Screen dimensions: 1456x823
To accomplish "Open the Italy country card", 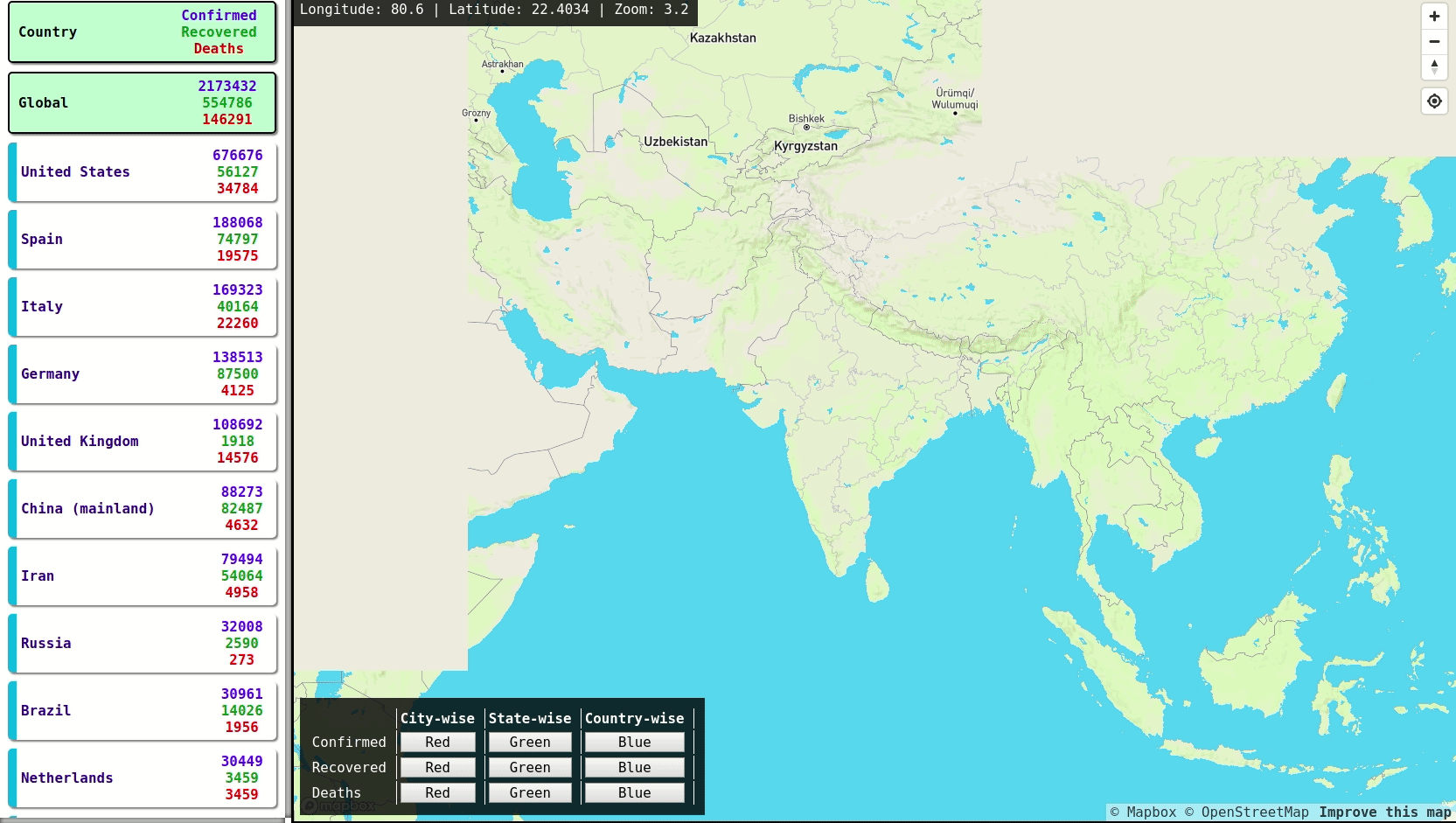I will click(143, 307).
